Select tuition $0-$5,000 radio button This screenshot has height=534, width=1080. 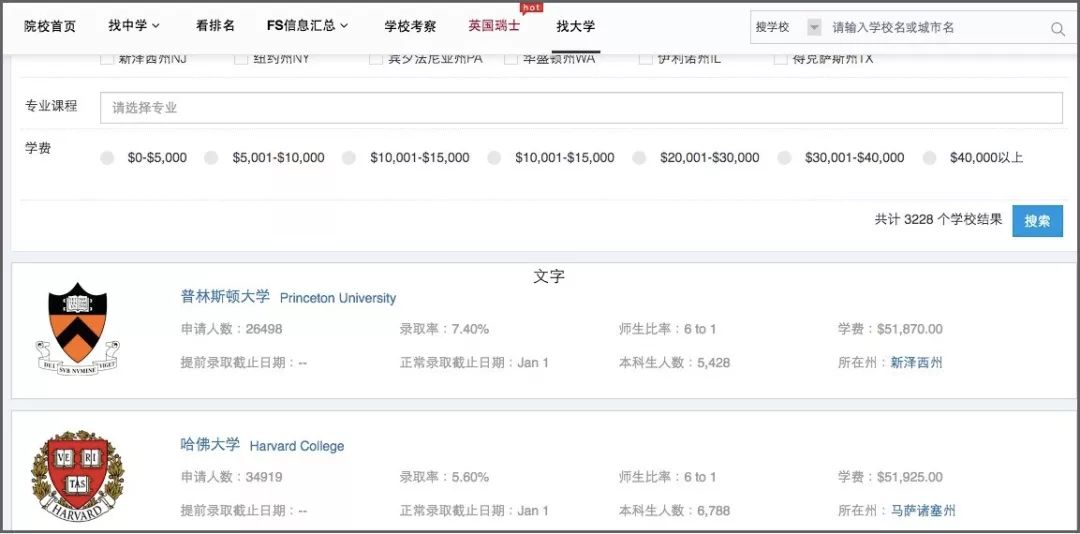(x=107, y=158)
